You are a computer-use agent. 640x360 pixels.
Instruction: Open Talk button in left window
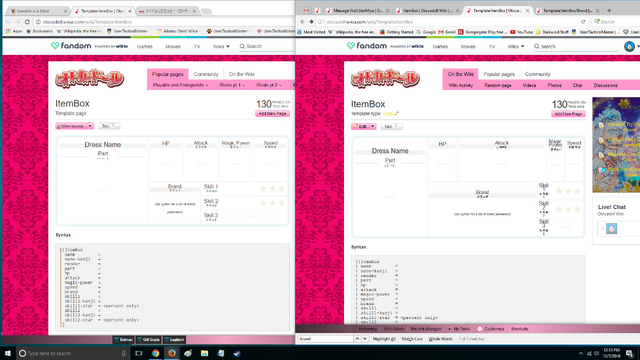pos(109,126)
